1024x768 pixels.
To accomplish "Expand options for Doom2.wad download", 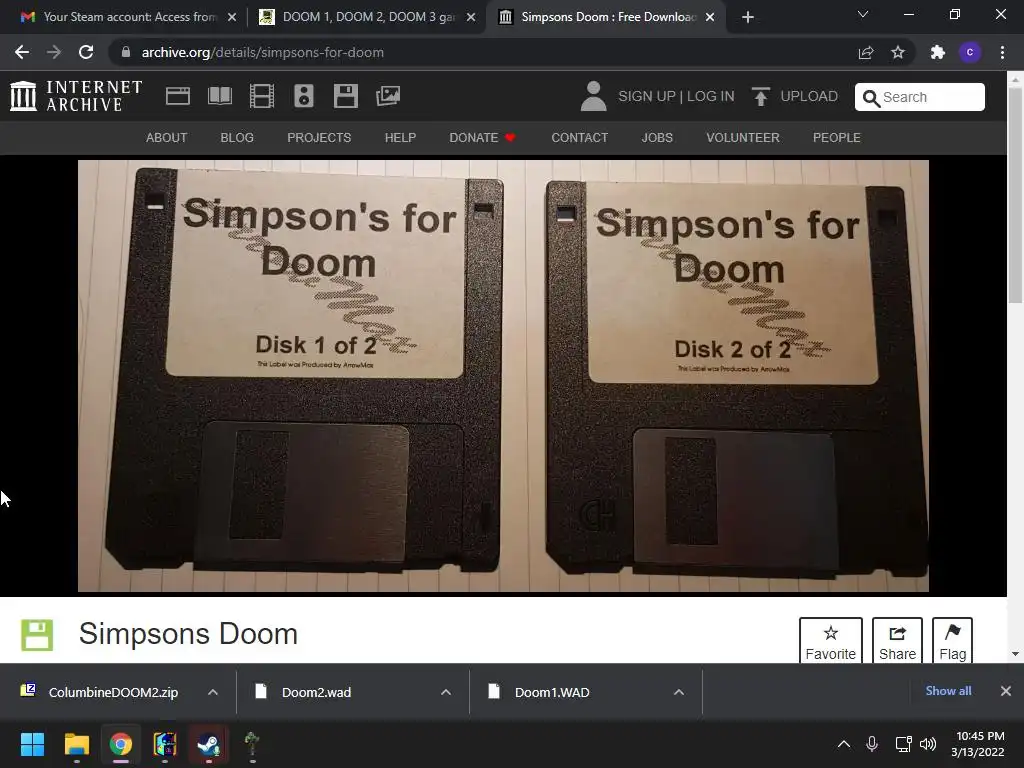I will pyautogui.click(x=446, y=692).
